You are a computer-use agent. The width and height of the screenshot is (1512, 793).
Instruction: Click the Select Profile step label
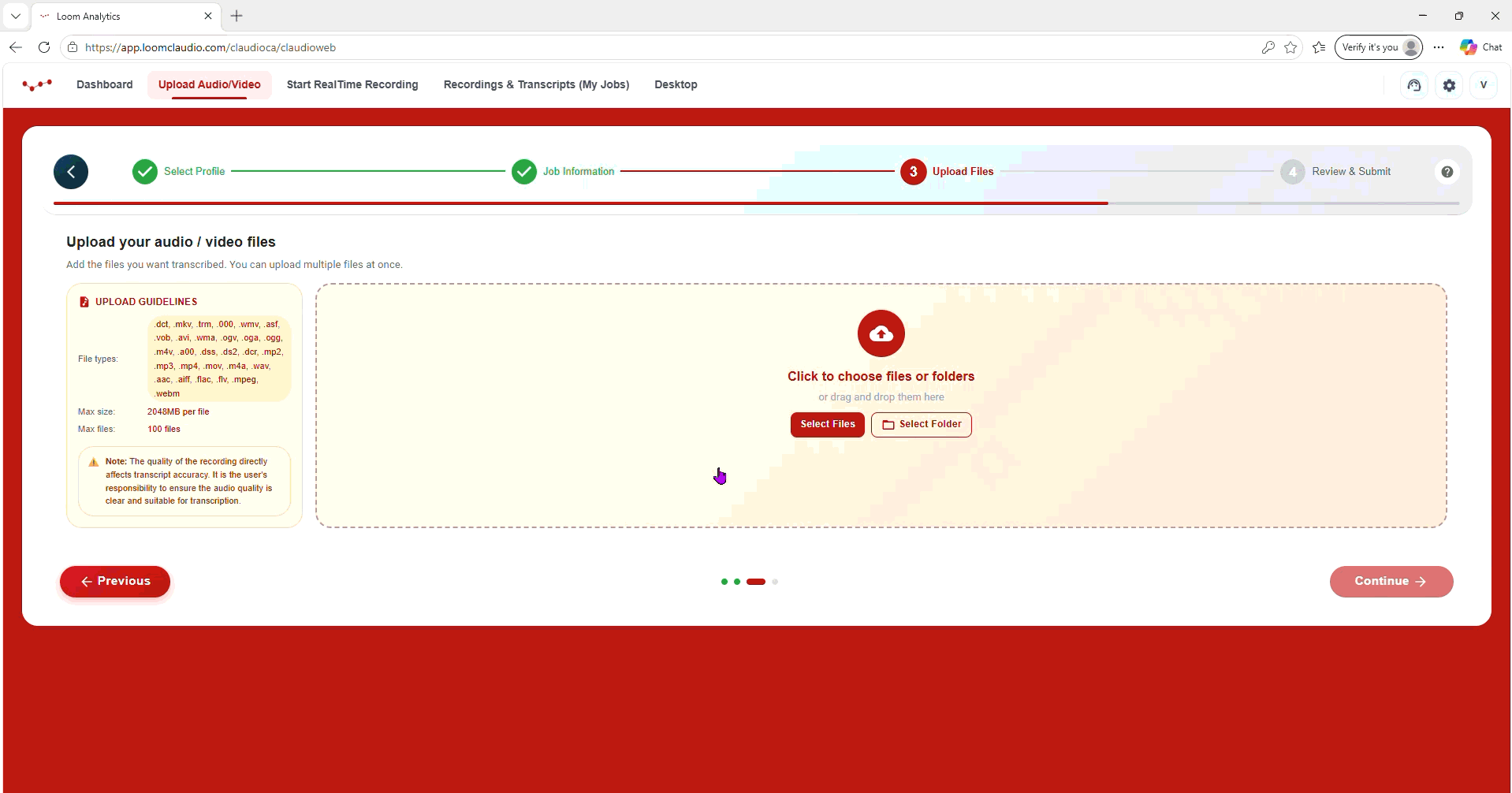point(194,172)
